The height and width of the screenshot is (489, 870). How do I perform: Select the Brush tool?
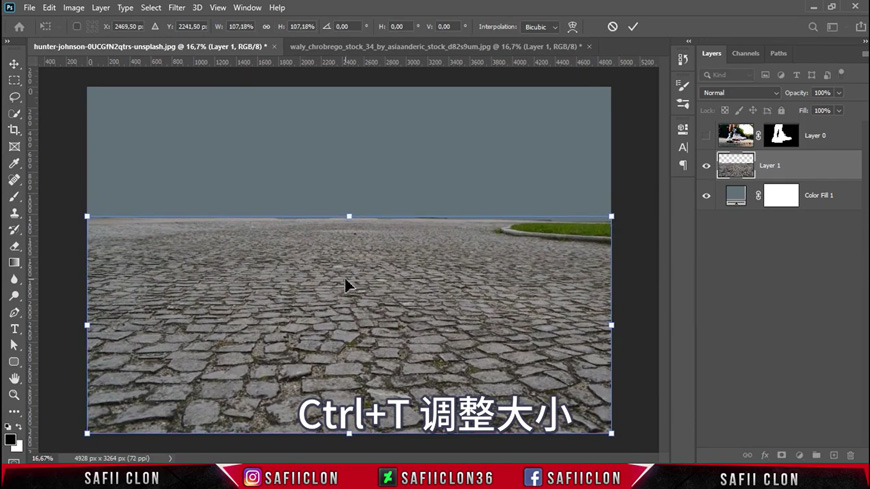tap(14, 196)
